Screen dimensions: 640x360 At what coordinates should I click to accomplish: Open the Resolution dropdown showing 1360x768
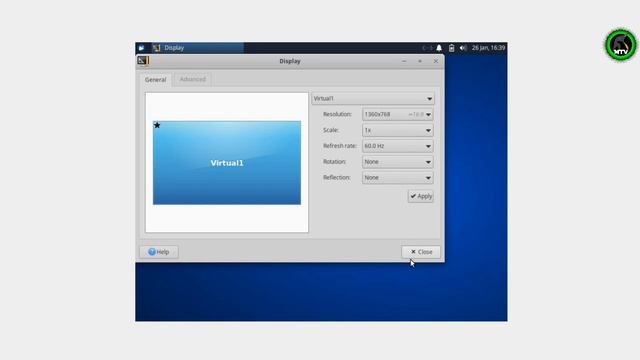pyautogui.click(x=398, y=114)
